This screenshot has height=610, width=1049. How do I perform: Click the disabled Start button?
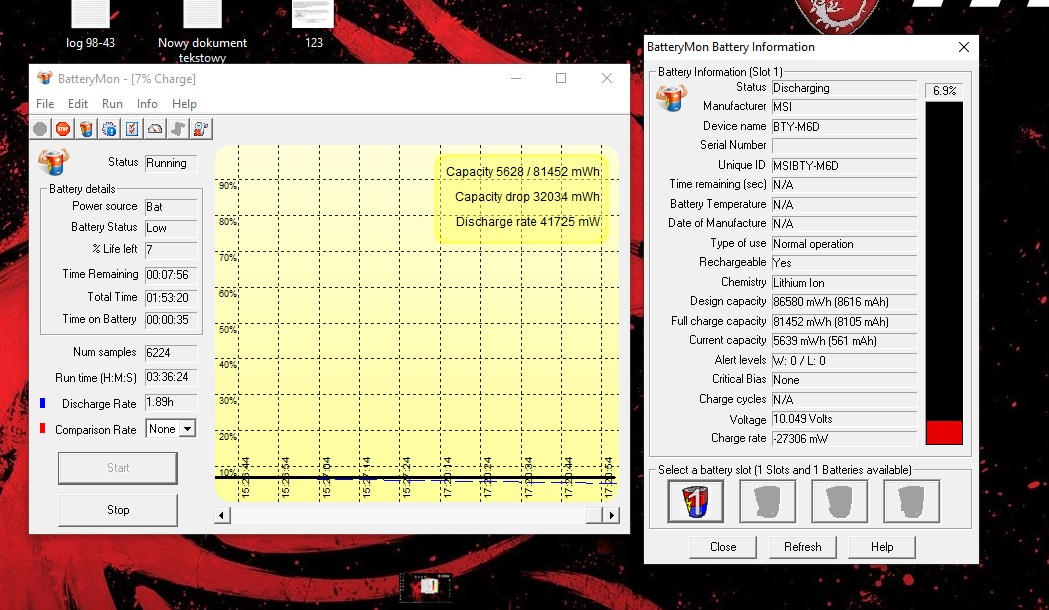coord(118,468)
